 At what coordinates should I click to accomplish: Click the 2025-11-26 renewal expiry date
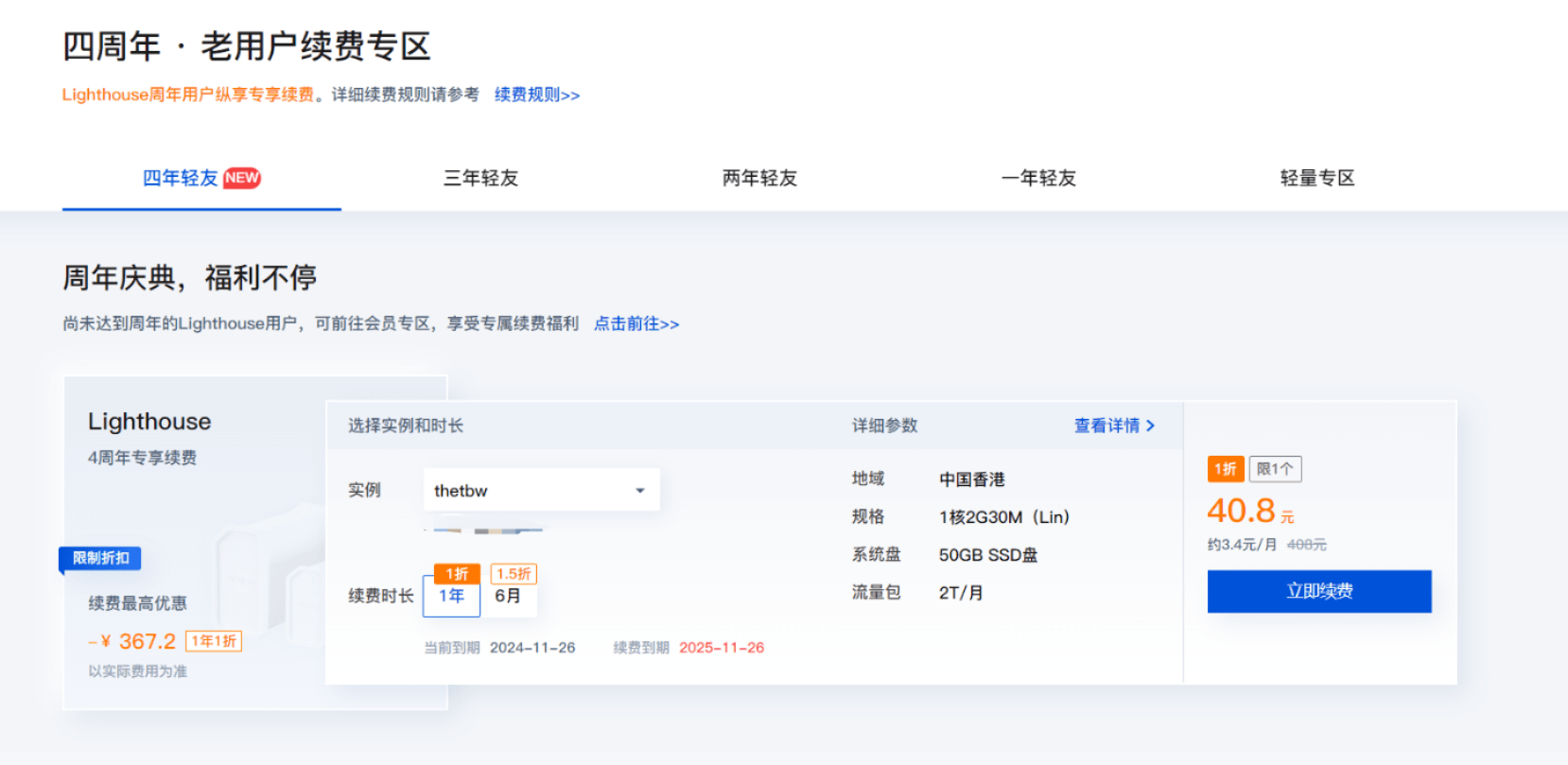(722, 648)
